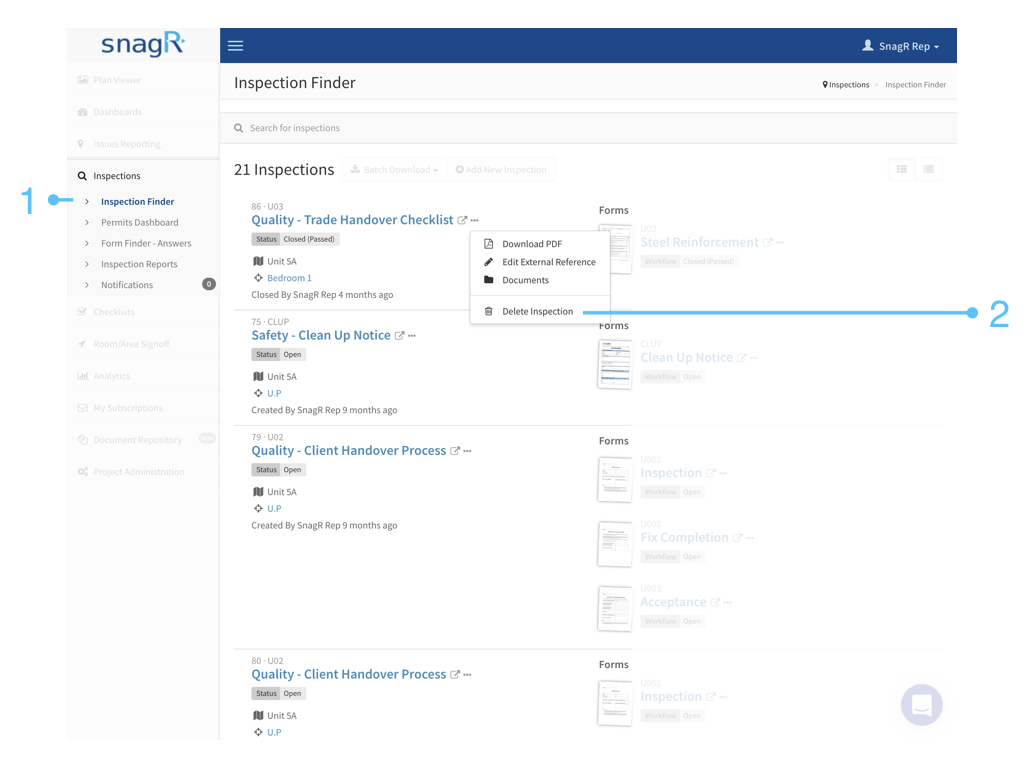
Task: Open Fix Completion form link
Action: 684,537
